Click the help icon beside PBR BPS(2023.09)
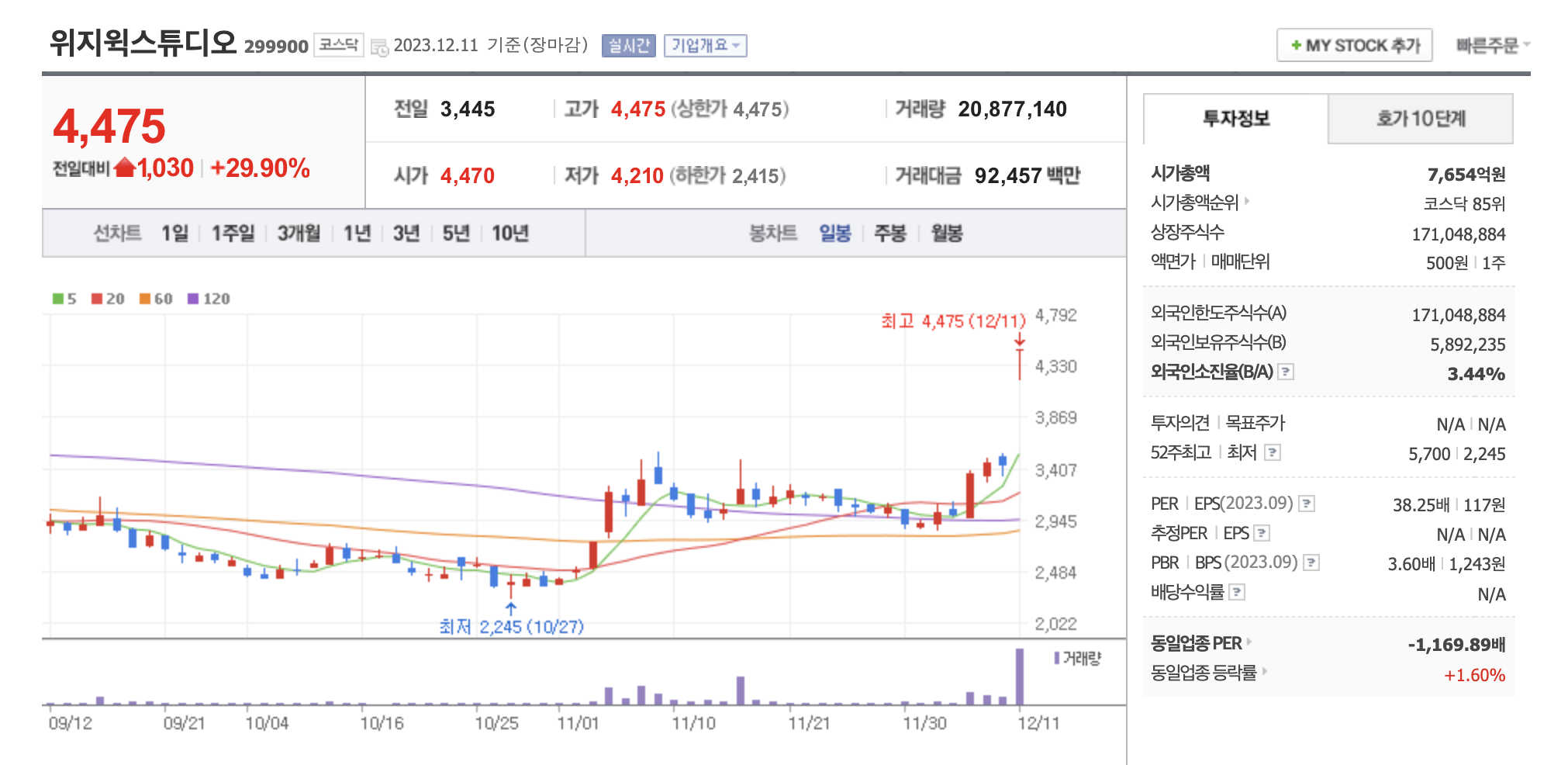This screenshot has width=1568, height=765. pyautogui.click(x=1311, y=562)
